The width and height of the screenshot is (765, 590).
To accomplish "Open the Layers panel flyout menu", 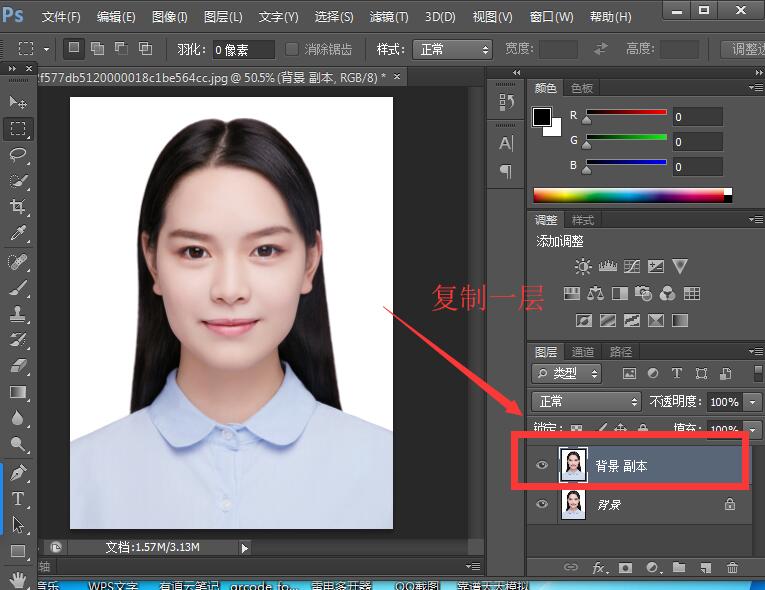I will 756,351.
